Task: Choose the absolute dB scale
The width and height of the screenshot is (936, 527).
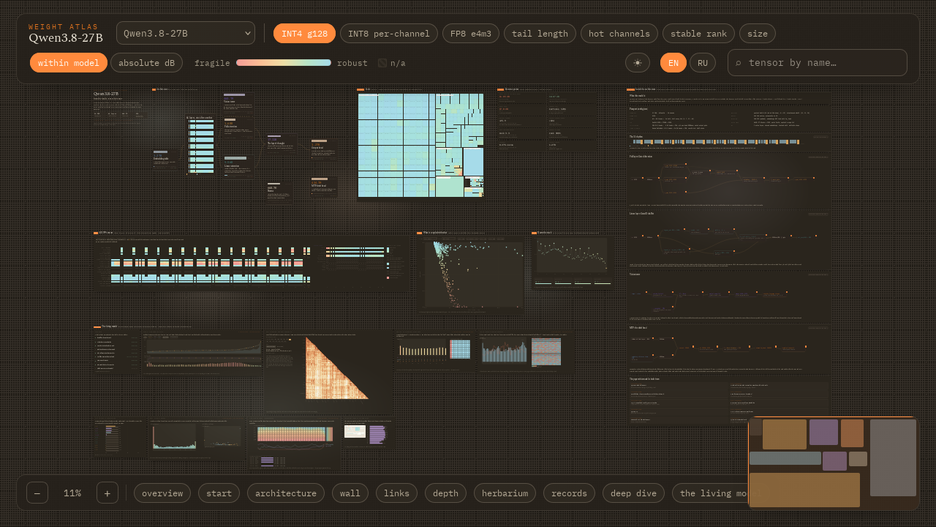Action: [146, 63]
